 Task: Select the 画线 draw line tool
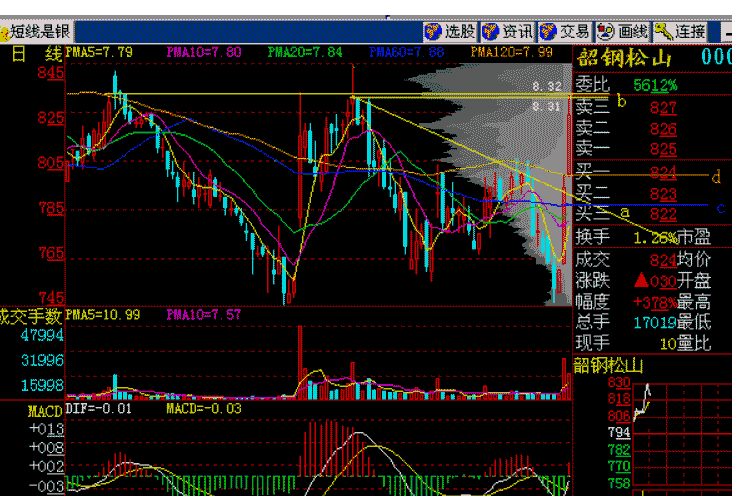[x=623, y=32]
